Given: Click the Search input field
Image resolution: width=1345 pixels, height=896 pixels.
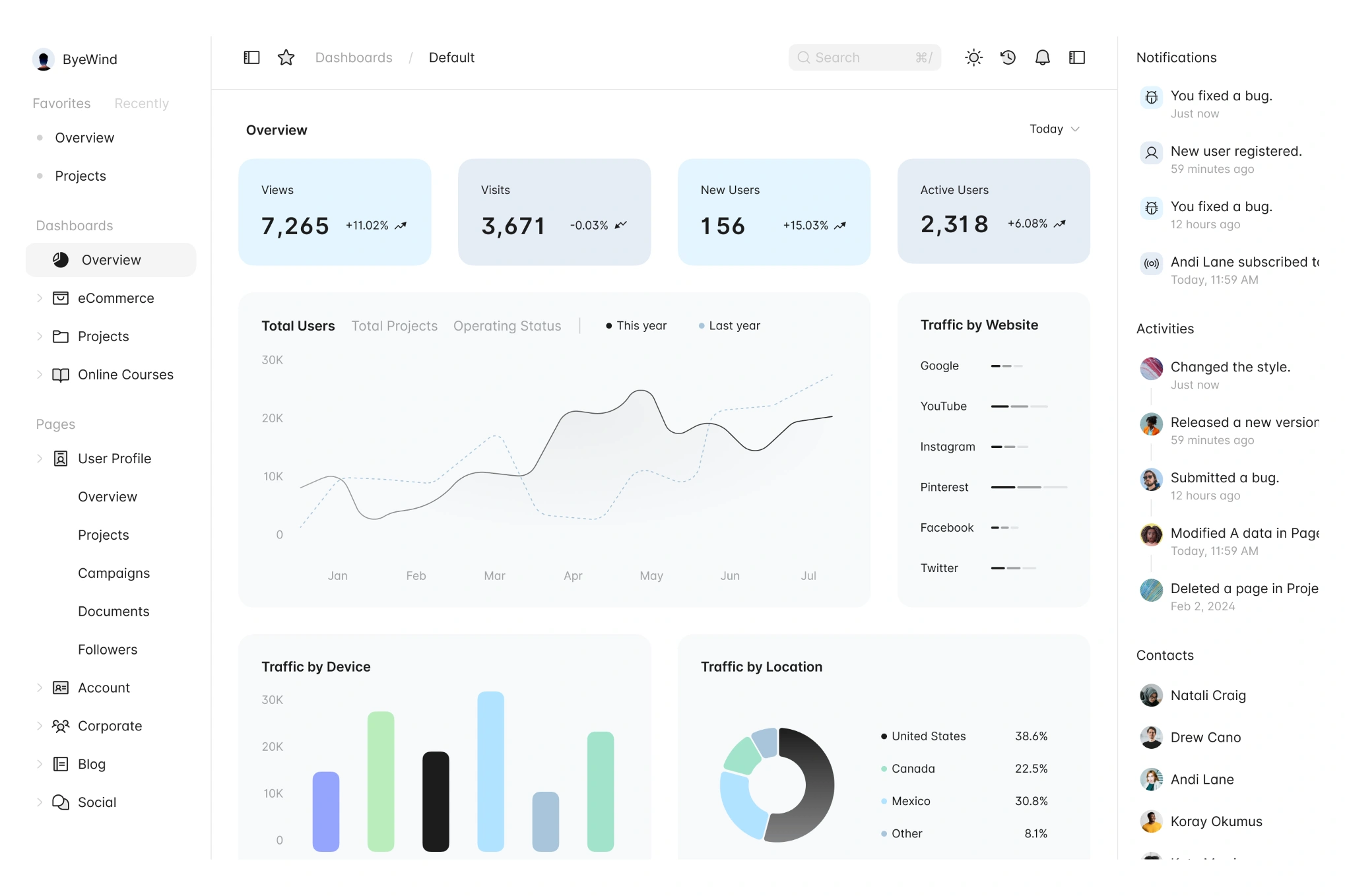Looking at the screenshot, I should [865, 57].
